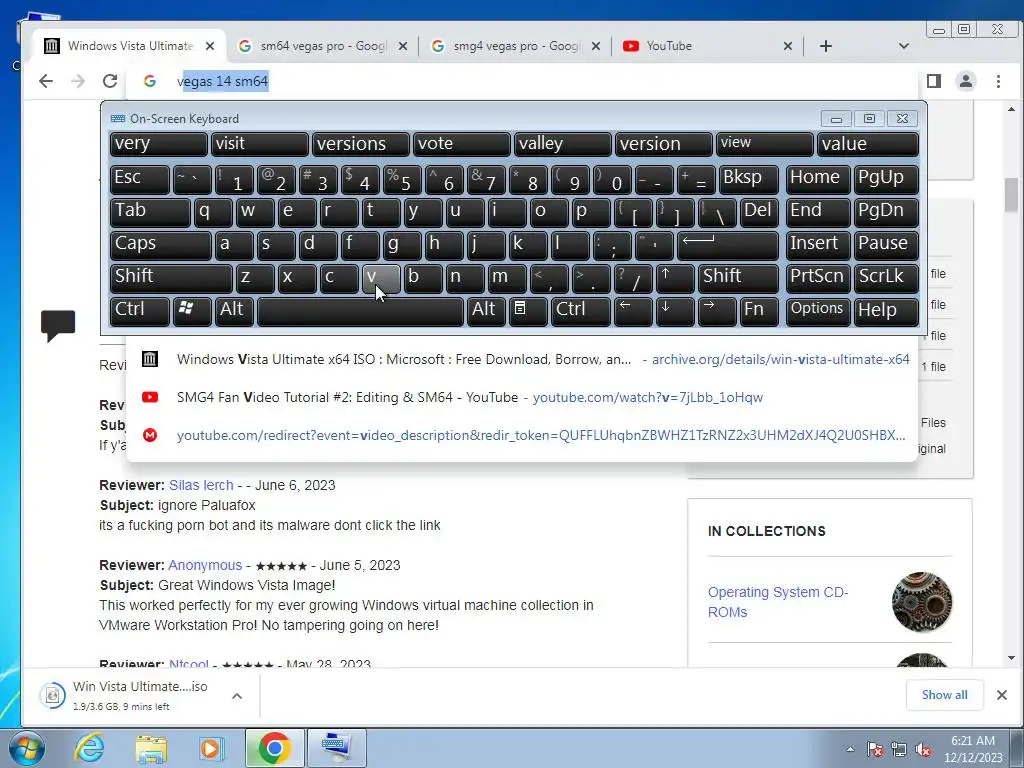Toggle the ScrLk key
Screen dimensions: 1024x768
(x=886, y=278)
